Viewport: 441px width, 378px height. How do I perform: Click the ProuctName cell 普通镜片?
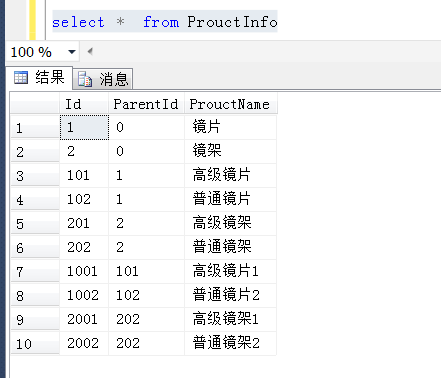(230, 199)
